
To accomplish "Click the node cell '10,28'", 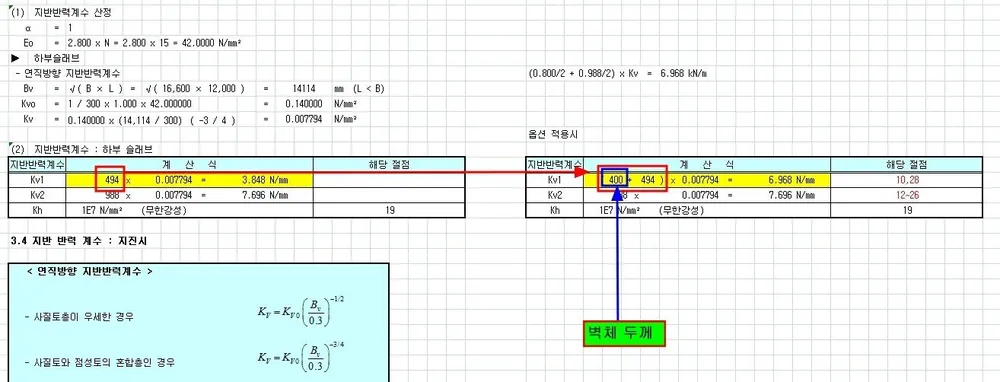I will (909, 180).
